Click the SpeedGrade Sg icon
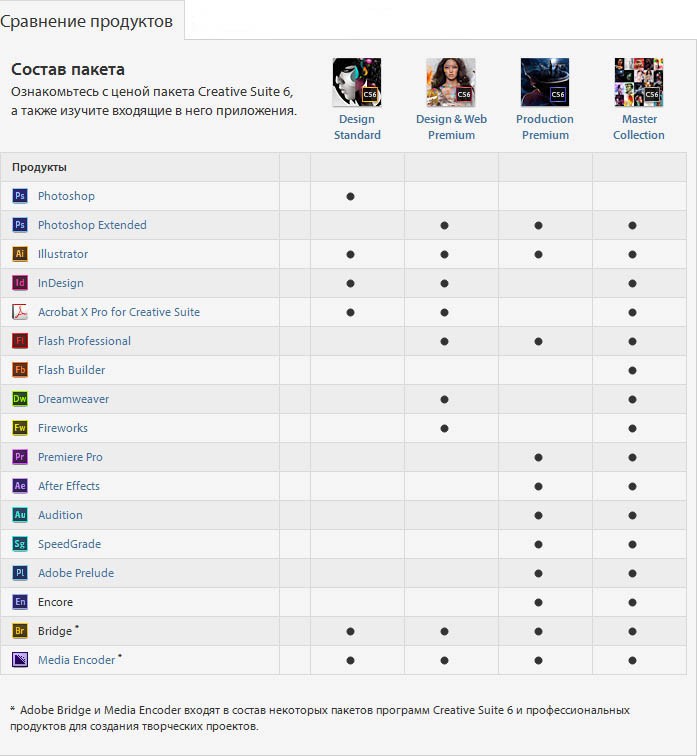The width and height of the screenshot is (697, 756). [x=20, y=544]
